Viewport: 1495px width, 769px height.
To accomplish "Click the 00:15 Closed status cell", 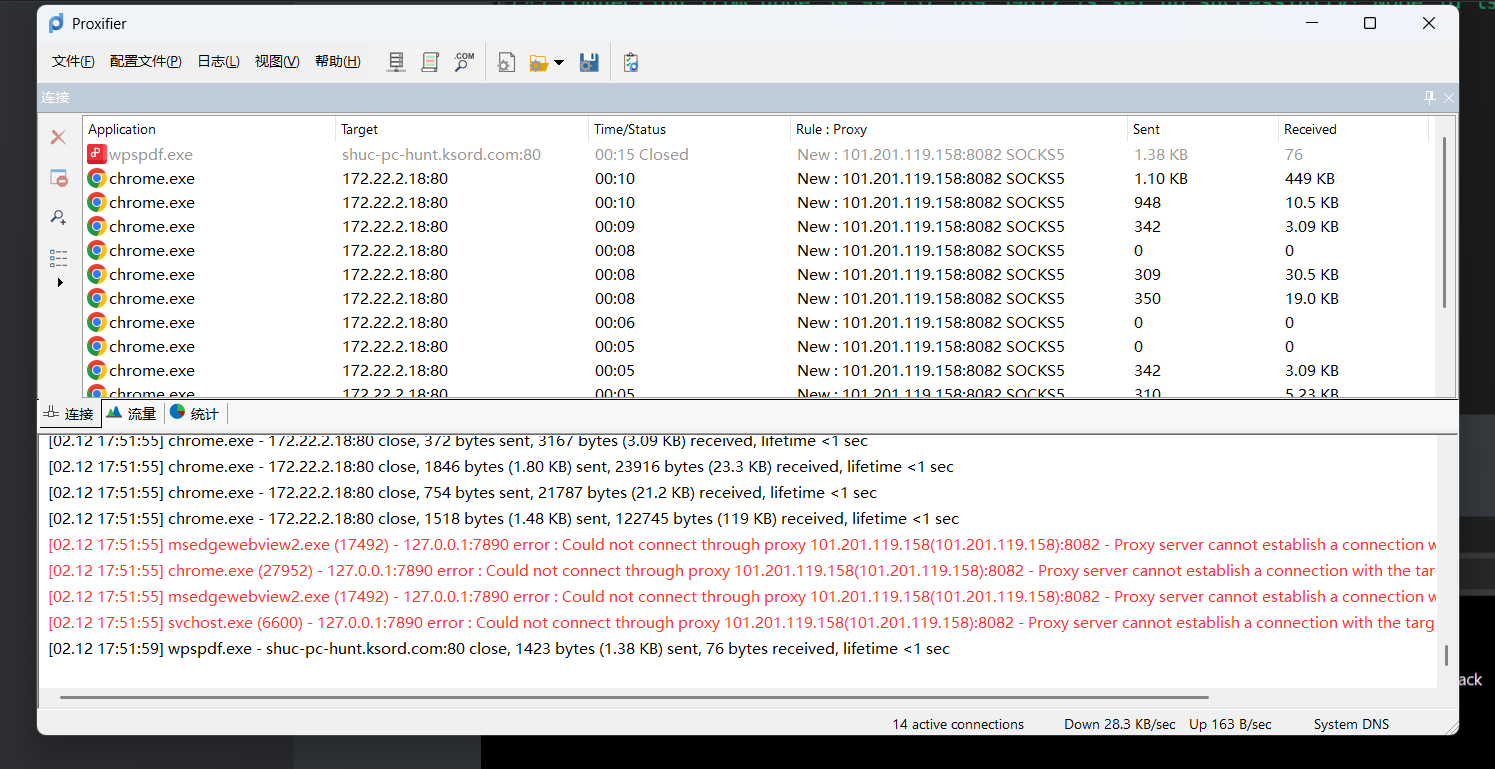I will (641, 154).
